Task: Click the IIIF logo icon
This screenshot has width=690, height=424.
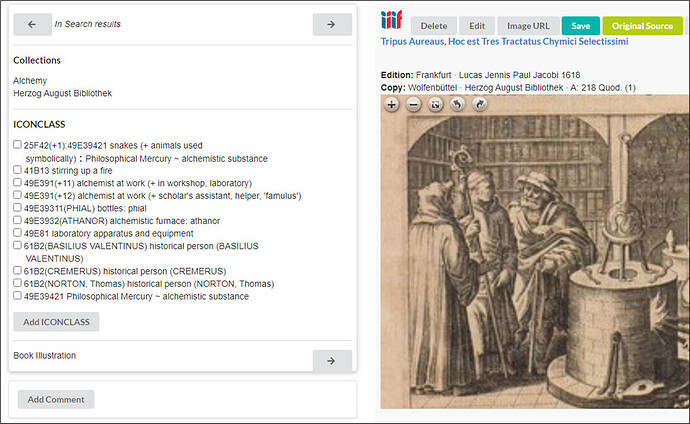Action: click(x=392, y=20)
